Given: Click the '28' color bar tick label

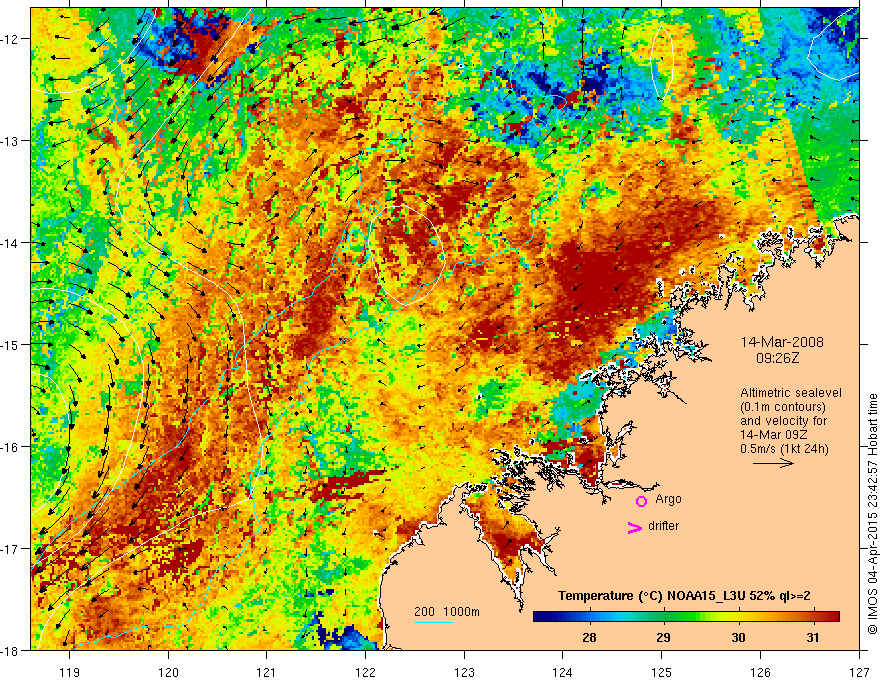Looking at the screenshot, I should coord(589,637).
